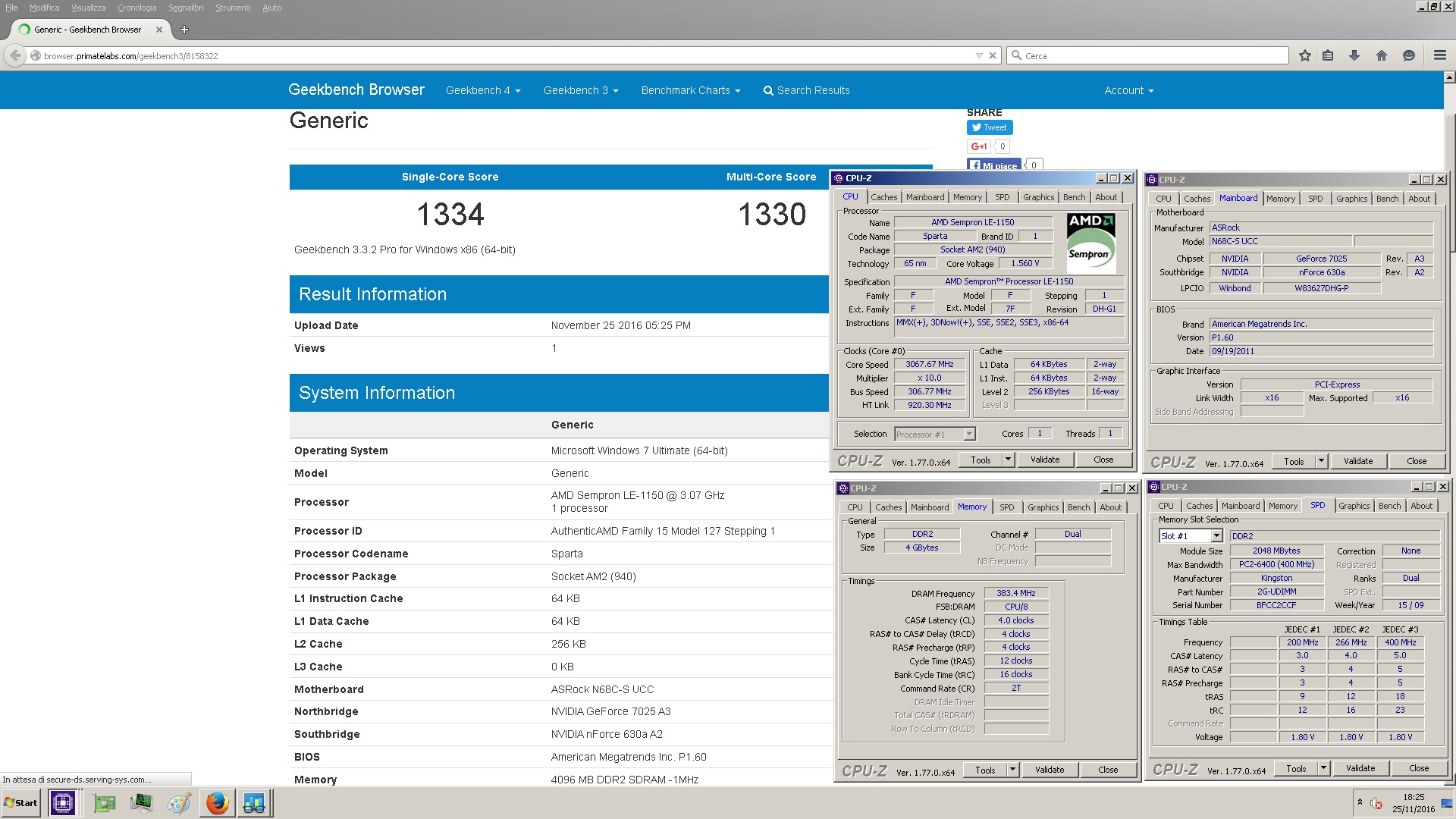The image size is (1456, 819).
Task: Open a new tab with the plus icon
Action: coord(184,30)
